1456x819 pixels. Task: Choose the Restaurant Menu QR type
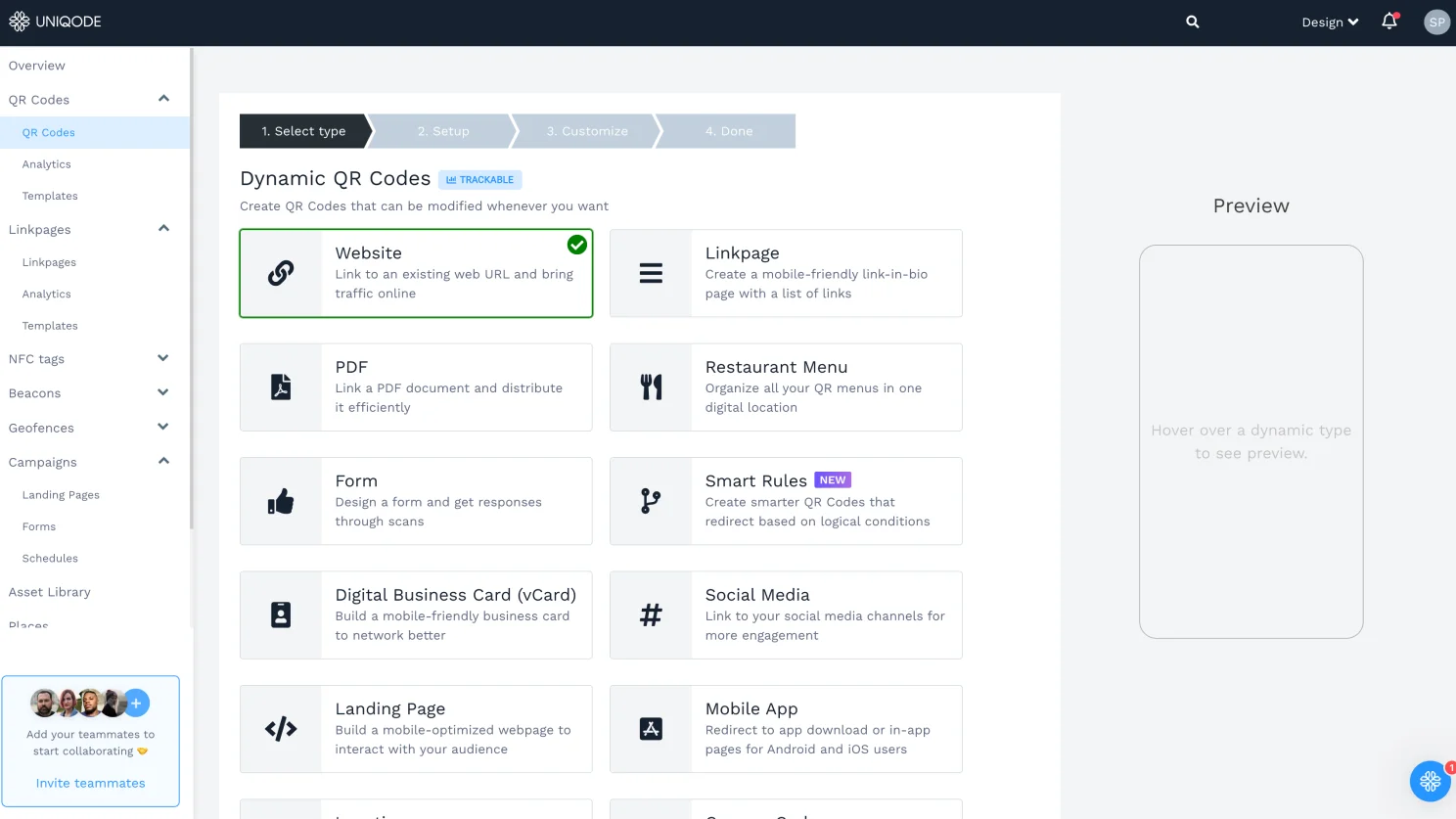[786, 387]
